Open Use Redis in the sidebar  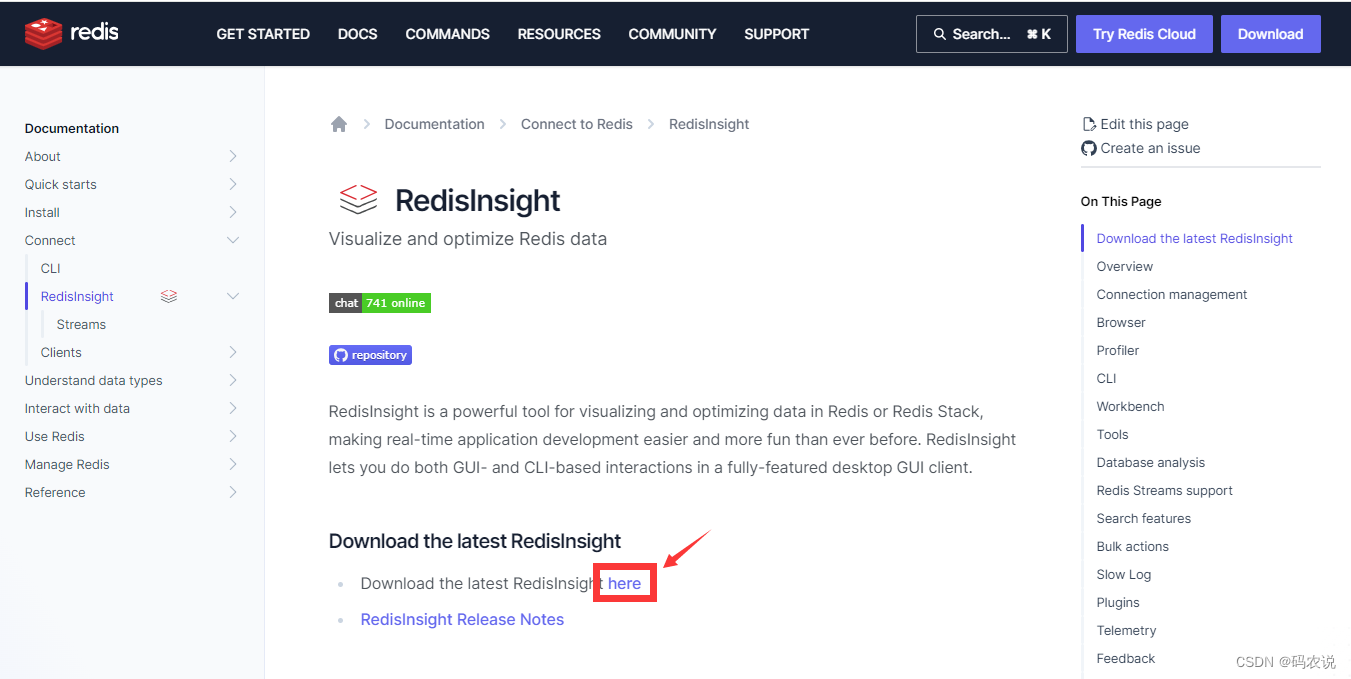[x=55, y=436]
